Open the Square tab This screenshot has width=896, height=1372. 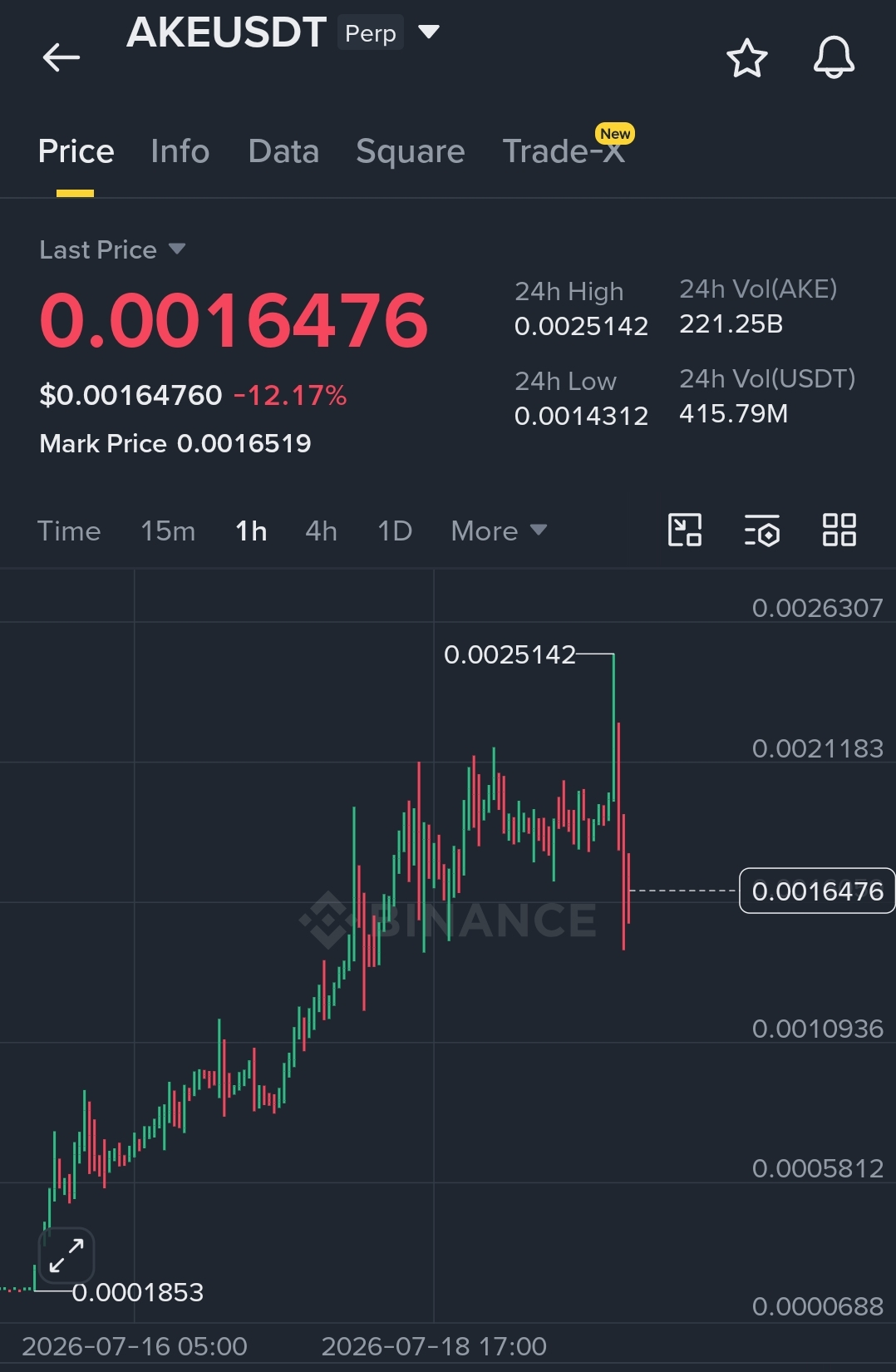pyautogui.click(x=410, y=151)
